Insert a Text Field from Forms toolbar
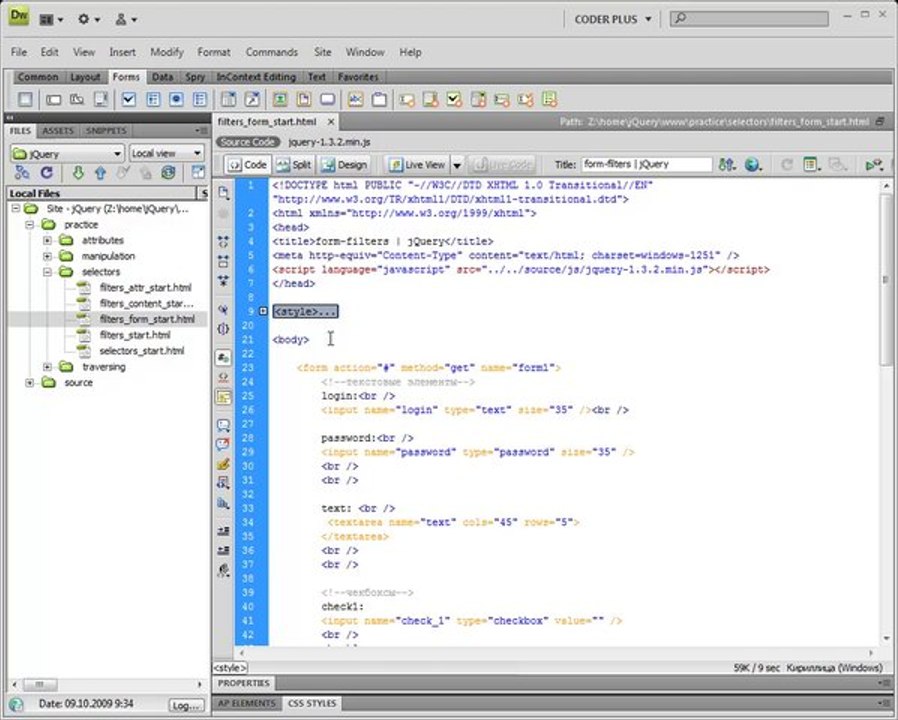The image size is (898, 720). tap(53, 99)
